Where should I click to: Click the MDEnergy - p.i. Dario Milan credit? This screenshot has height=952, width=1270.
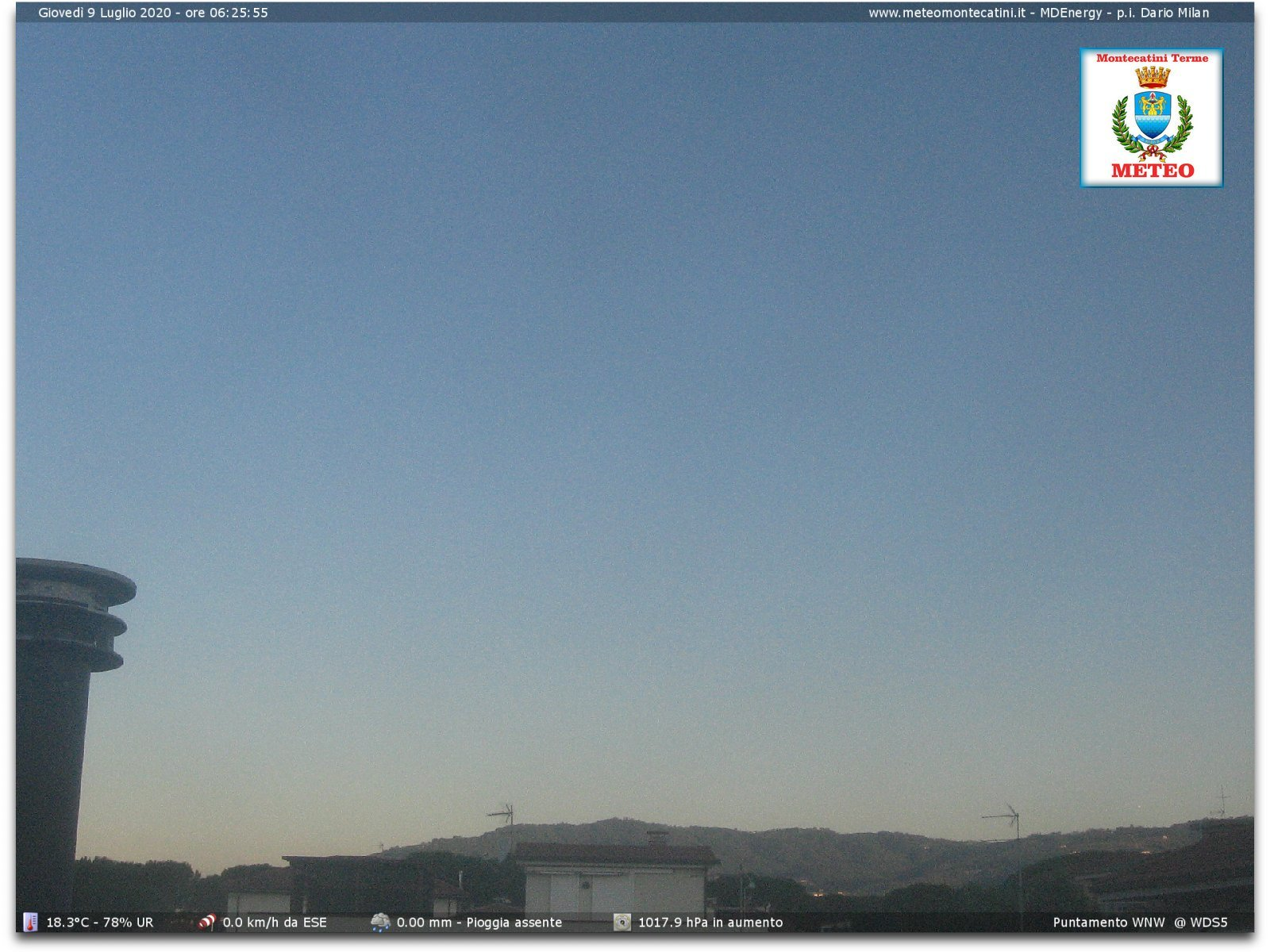1125,13
